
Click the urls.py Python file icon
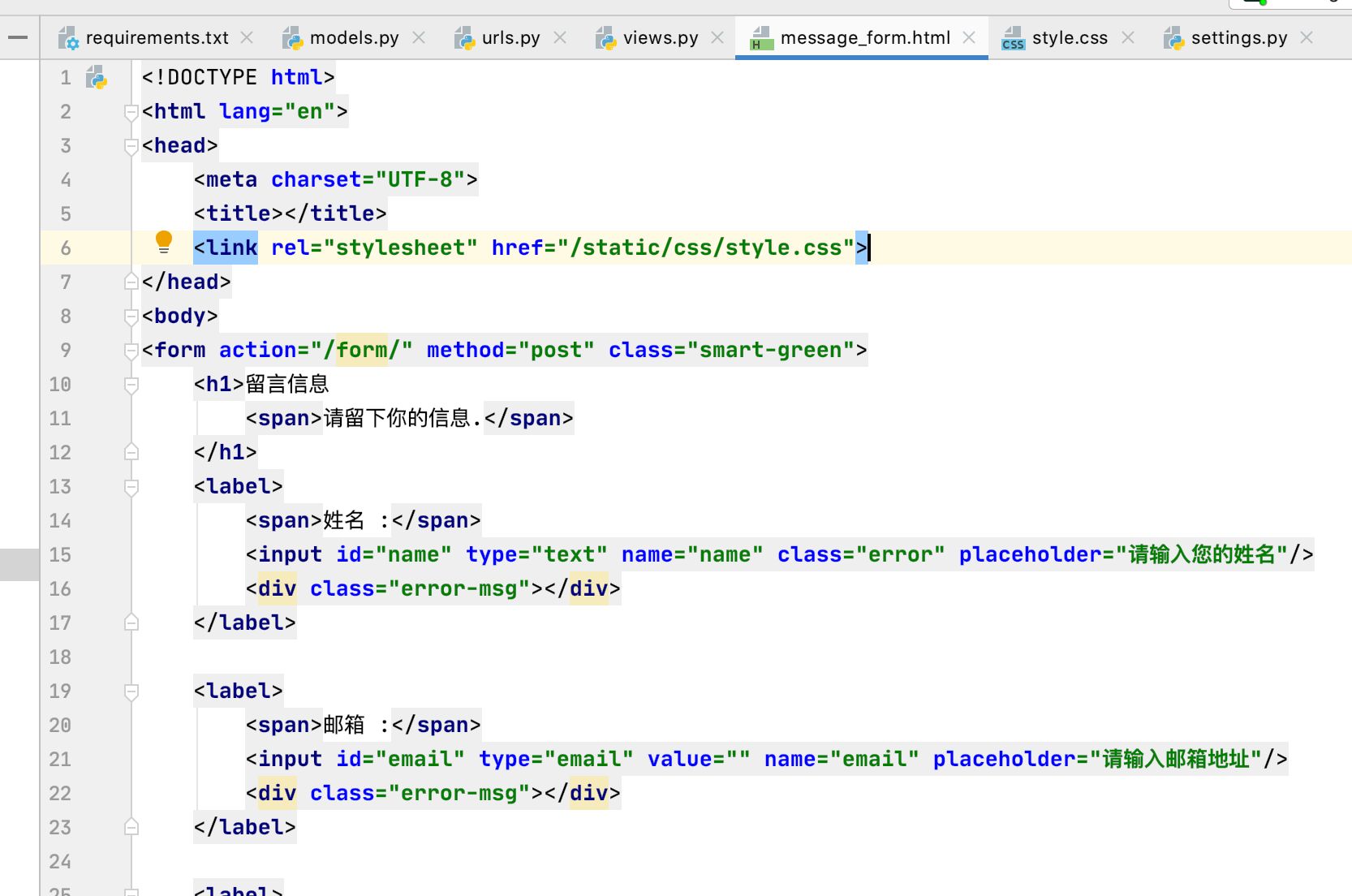(464, 38)
